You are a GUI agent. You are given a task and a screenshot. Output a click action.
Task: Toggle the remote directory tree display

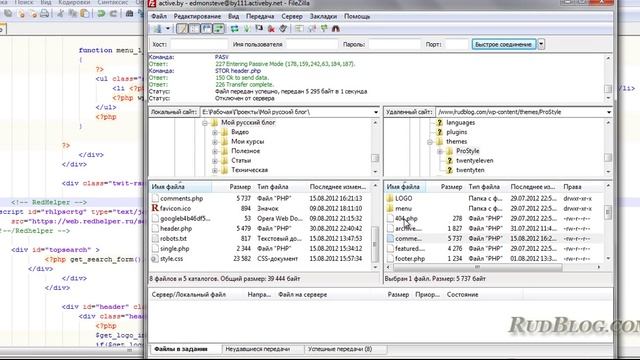[207, 29]
